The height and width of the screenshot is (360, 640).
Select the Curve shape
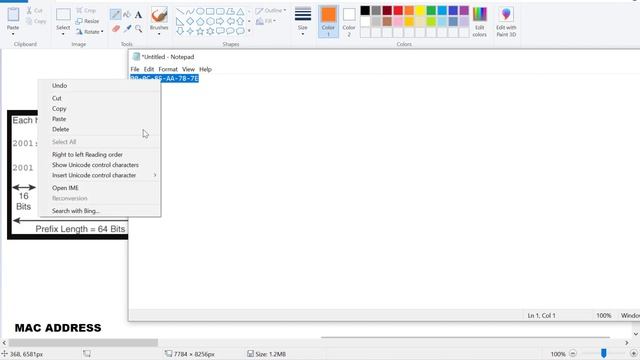(x=190, y=11)
